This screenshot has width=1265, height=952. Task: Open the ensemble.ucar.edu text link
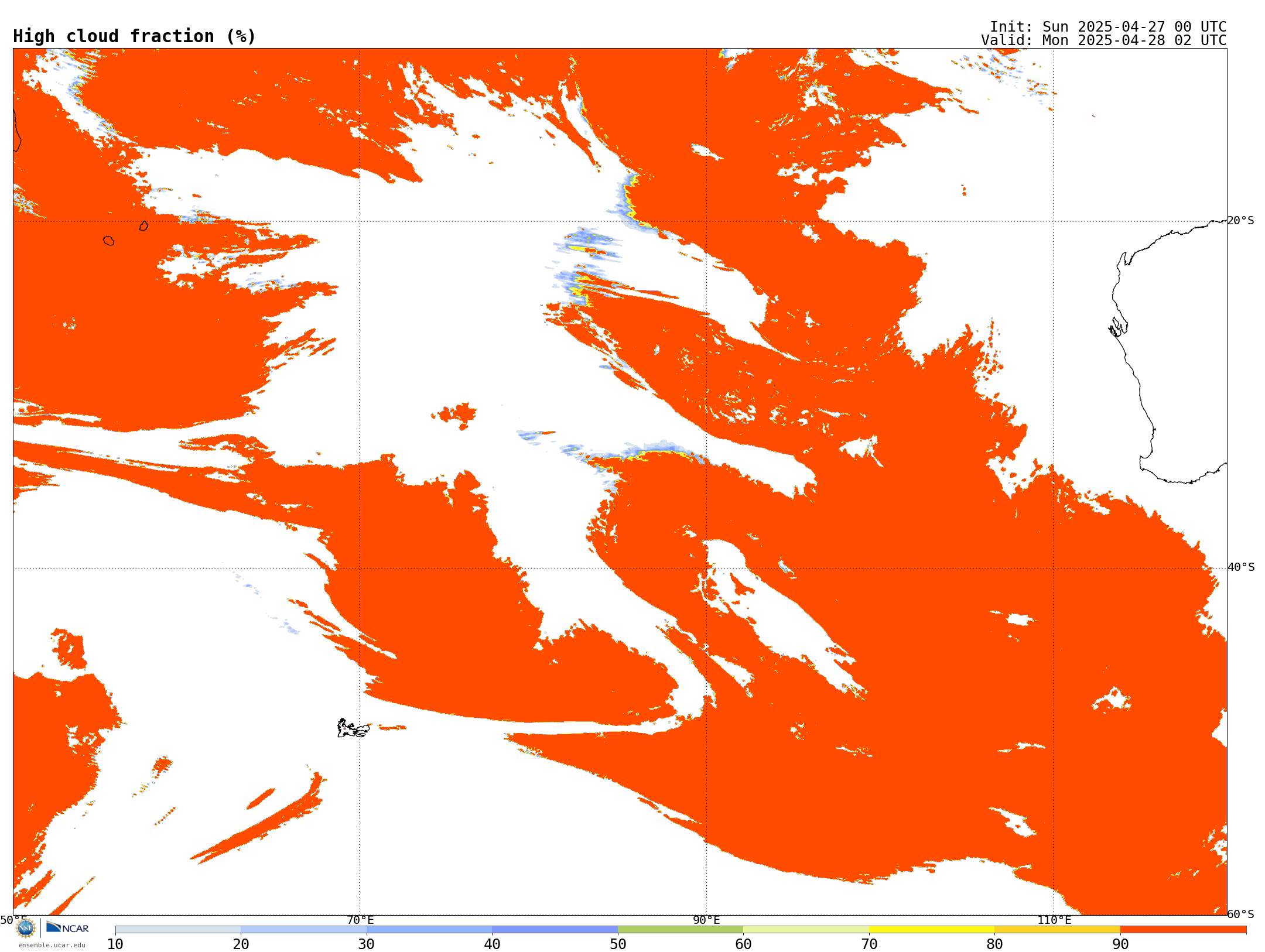click(52, 945)
